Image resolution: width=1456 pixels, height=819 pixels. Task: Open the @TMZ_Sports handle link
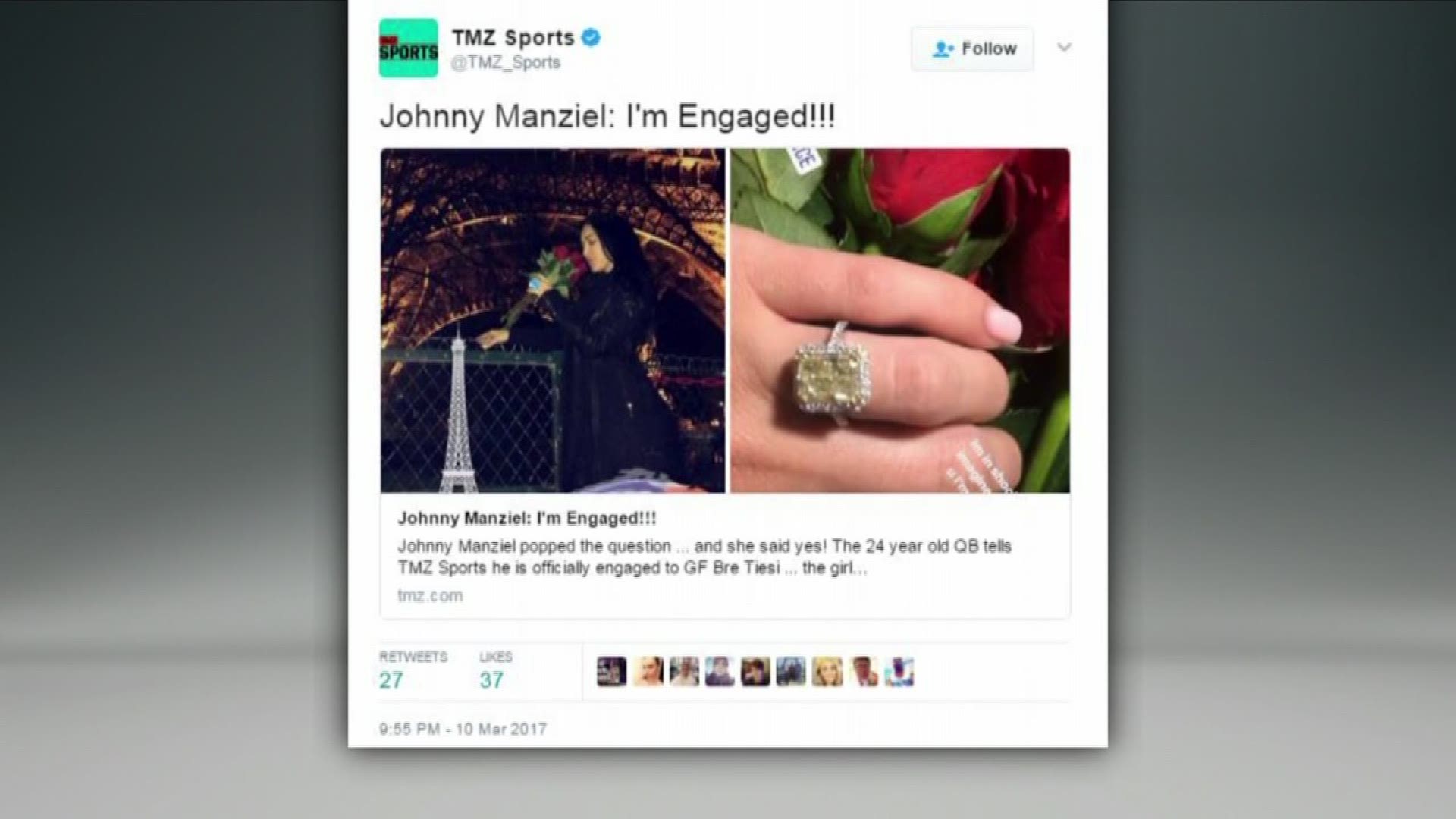pyautogui.click(x=506, y=63)
